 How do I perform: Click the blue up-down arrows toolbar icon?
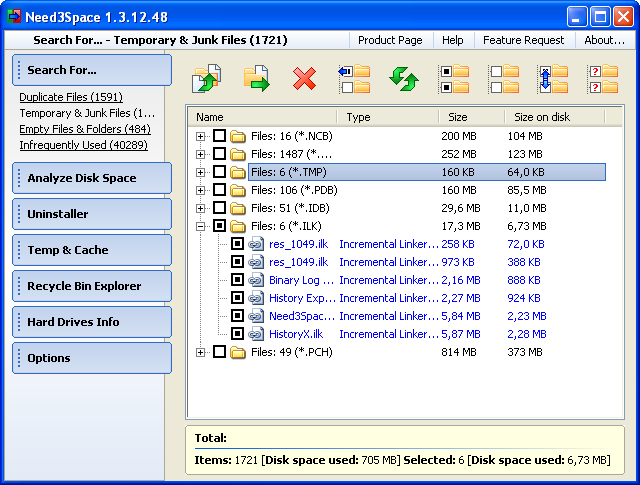point(554,79)
